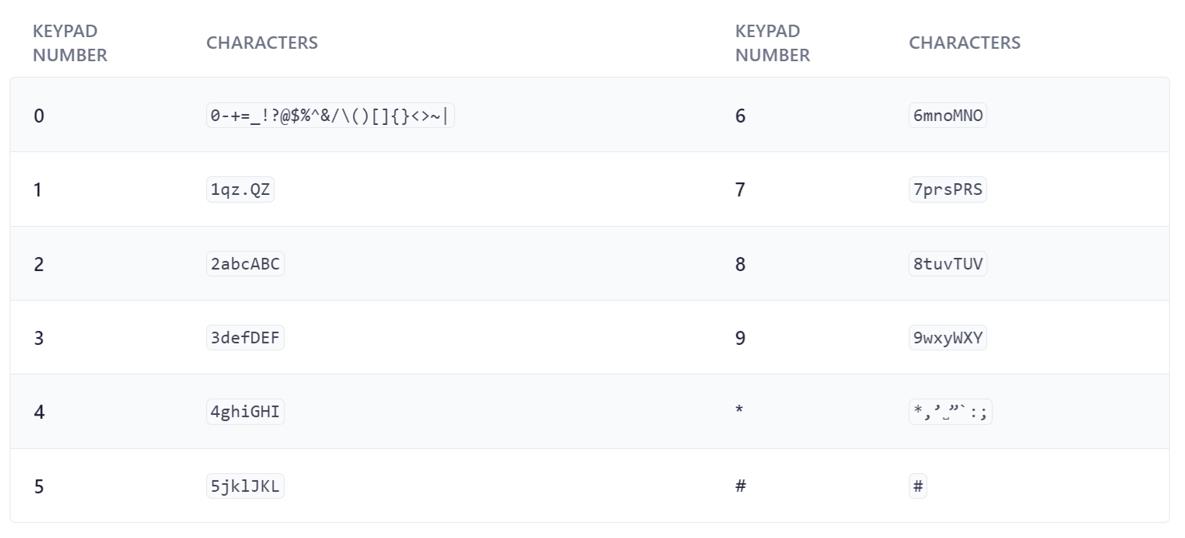Select the symbols code for keypad 0

[x=330, y=115]
